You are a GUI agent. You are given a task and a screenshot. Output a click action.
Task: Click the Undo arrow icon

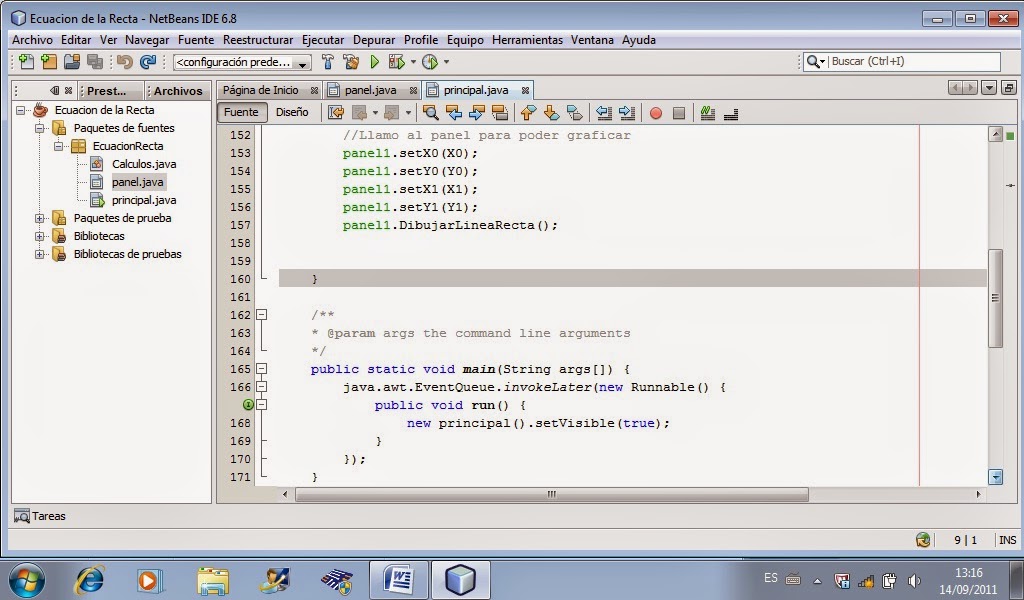125,62
